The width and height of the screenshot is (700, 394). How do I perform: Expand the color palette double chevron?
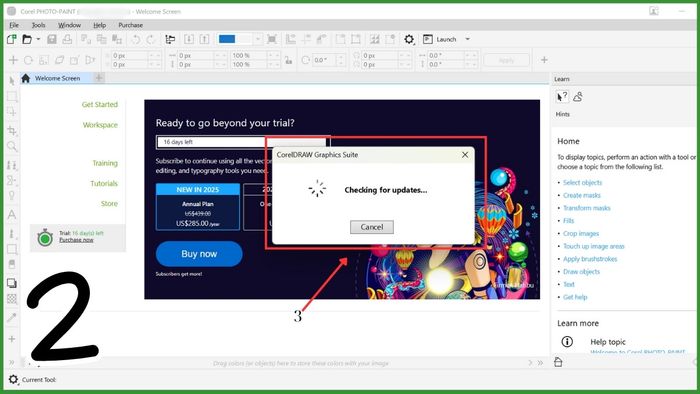tap(540, 363)
